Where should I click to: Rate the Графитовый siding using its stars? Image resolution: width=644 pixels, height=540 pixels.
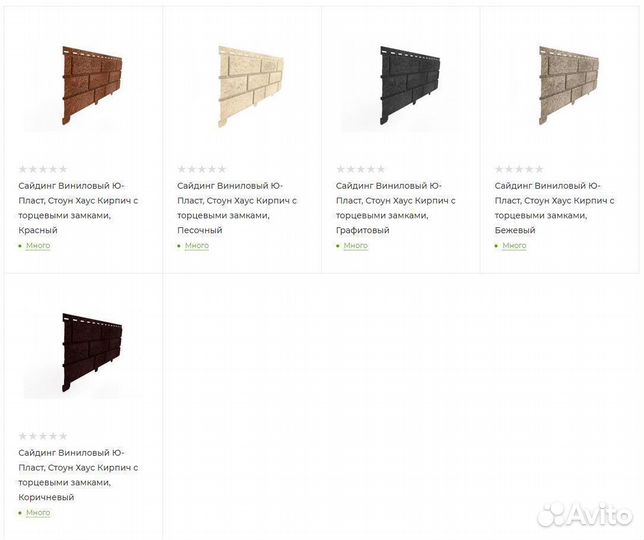pyautogui.click(x=361, y=169)
